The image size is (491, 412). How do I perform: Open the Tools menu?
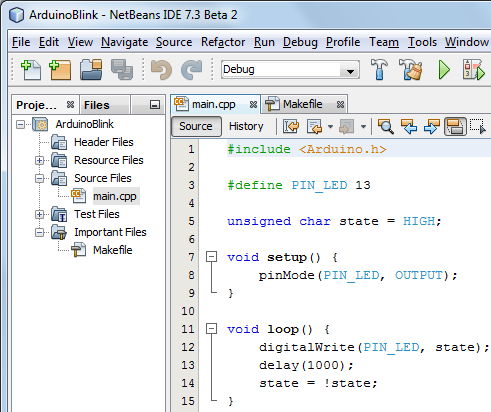pos(422,42)
